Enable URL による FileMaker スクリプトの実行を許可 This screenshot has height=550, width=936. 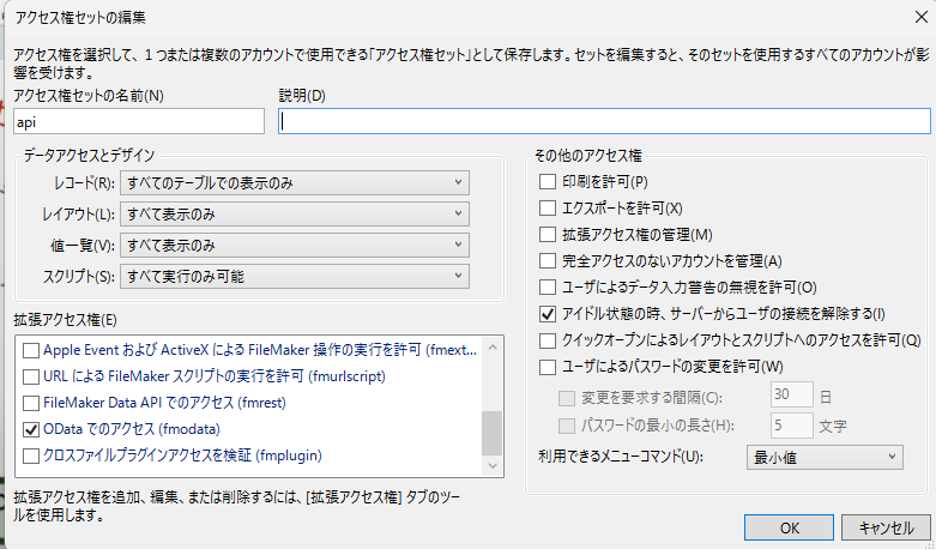pos(31,377)
